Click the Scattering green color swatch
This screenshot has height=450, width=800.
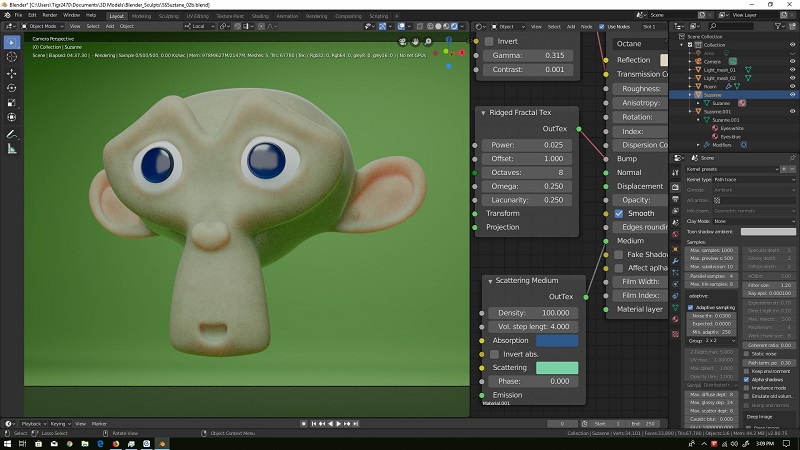[x=557, y=368]
